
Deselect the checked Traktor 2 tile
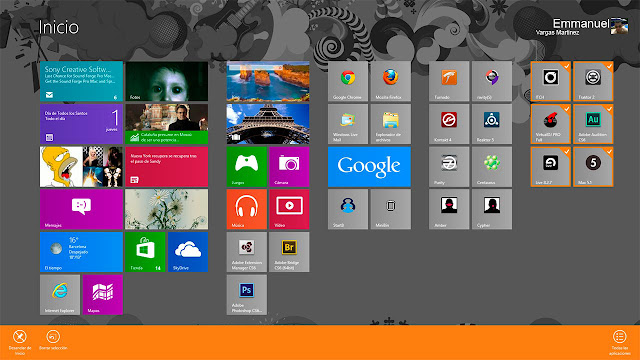(593, 81)
